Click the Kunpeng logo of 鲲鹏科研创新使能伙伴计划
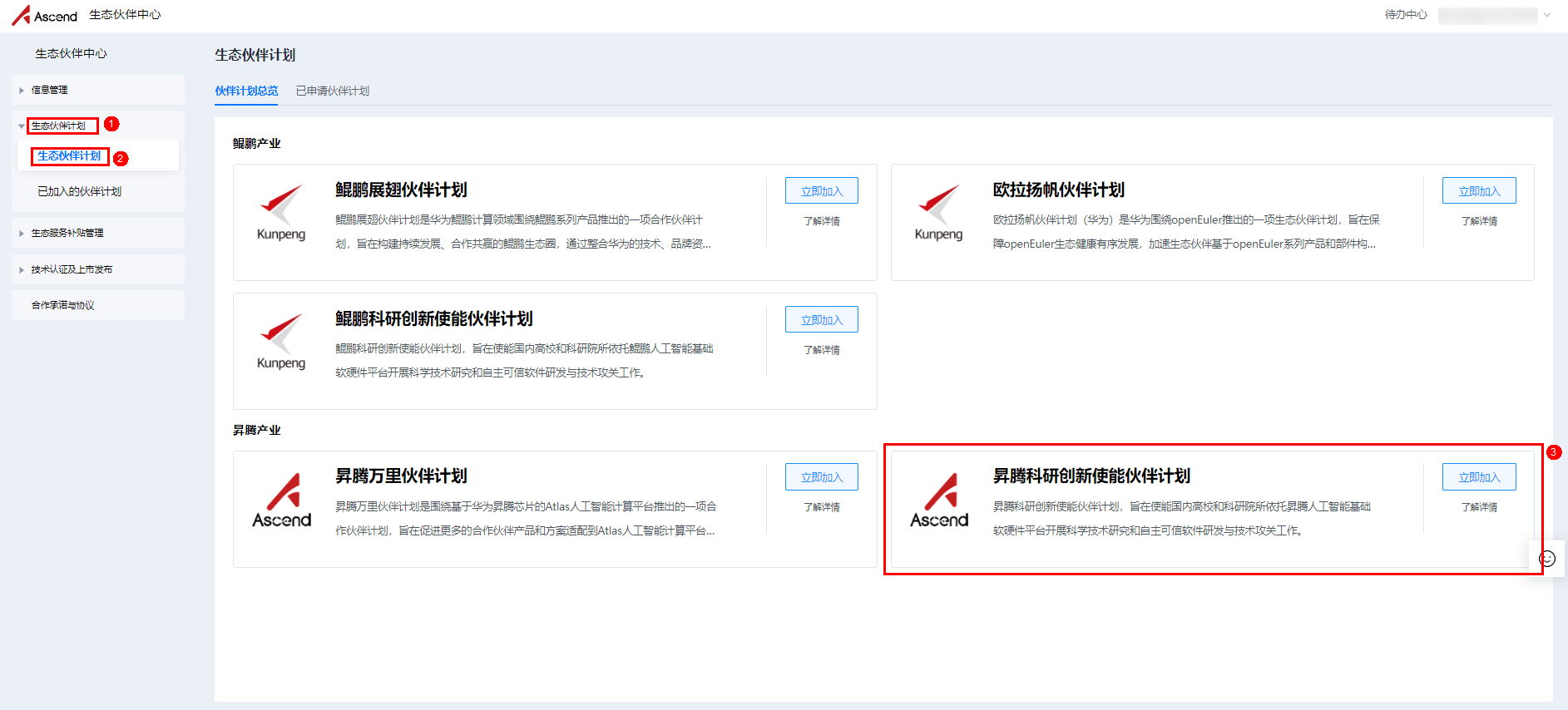 (x=281, y=342)
